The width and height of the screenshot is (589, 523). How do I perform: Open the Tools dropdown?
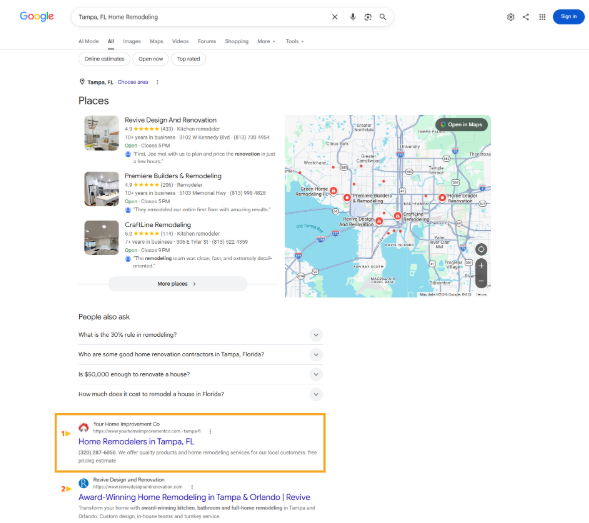[294, 41]
